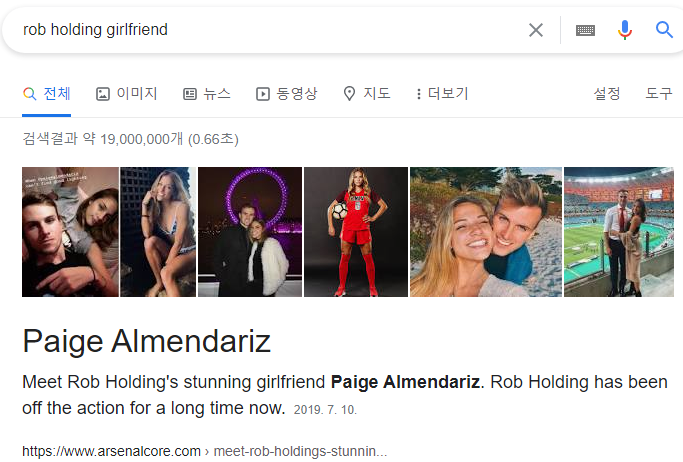This screenshot has height=462, width=683.
Task: View the stadium couple photo
Action: [618, 232]
